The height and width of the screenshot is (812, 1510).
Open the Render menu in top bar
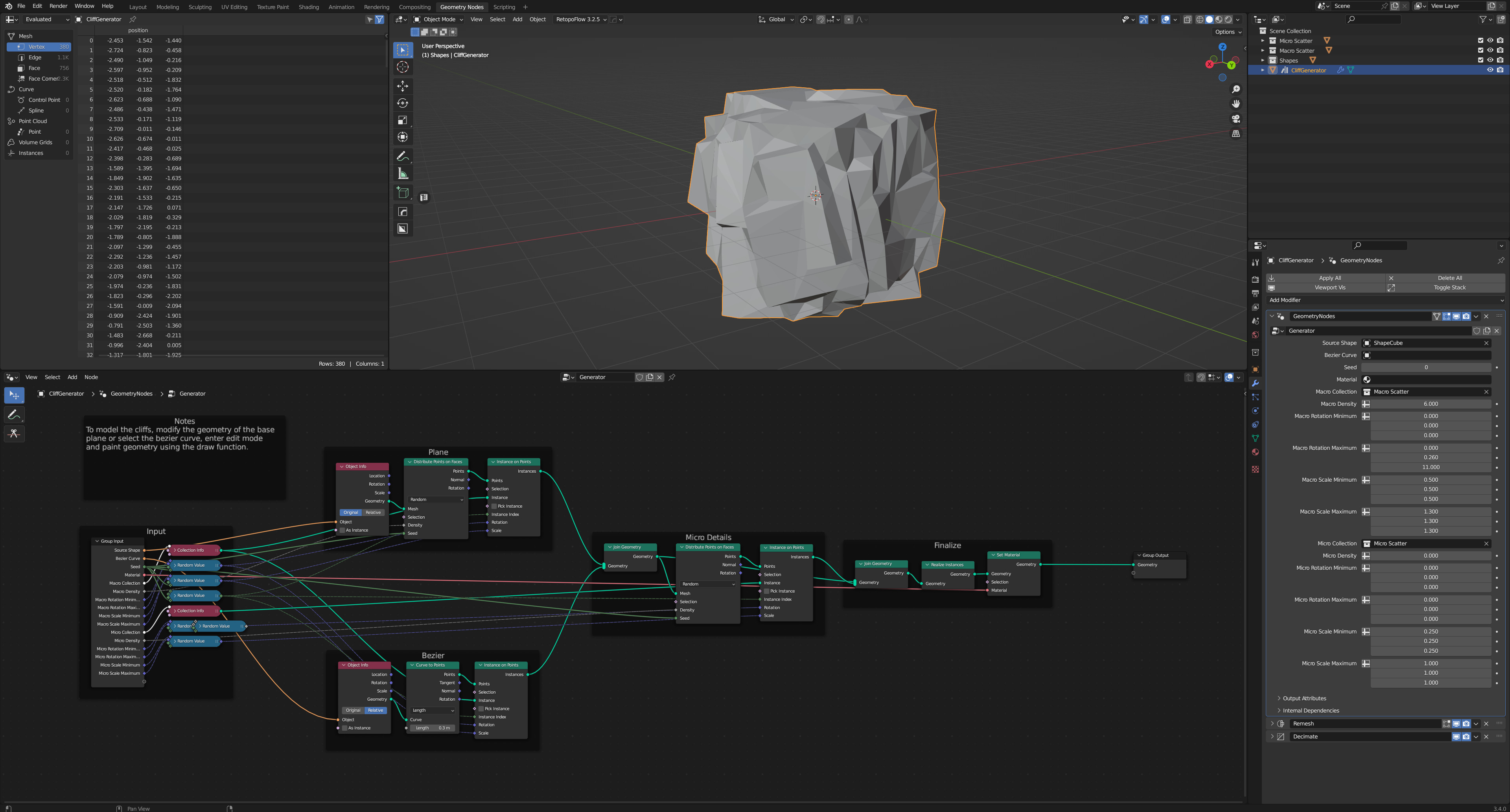click(x=58, y=6)
